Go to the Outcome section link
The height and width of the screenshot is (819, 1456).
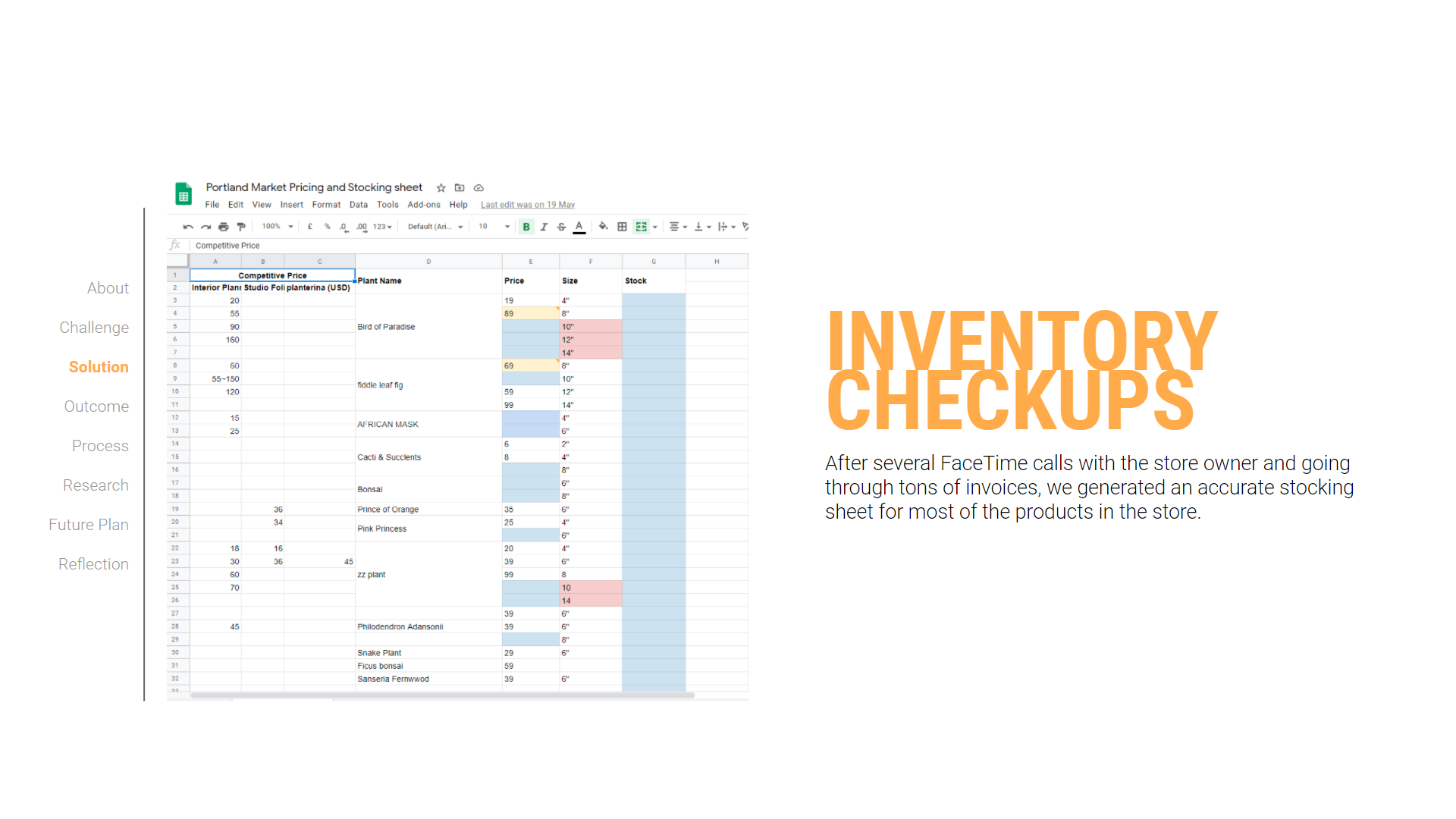96,406
